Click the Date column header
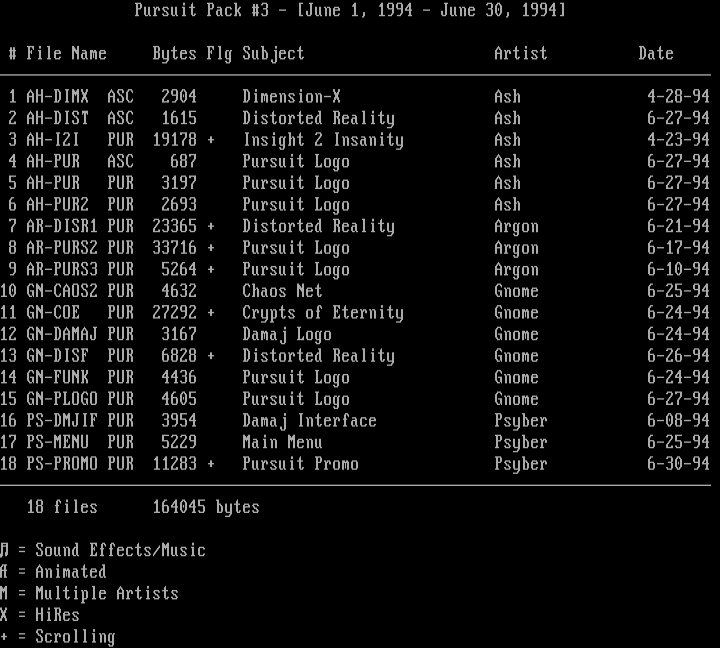Viewport: 720px width, 648px height. 656,53
